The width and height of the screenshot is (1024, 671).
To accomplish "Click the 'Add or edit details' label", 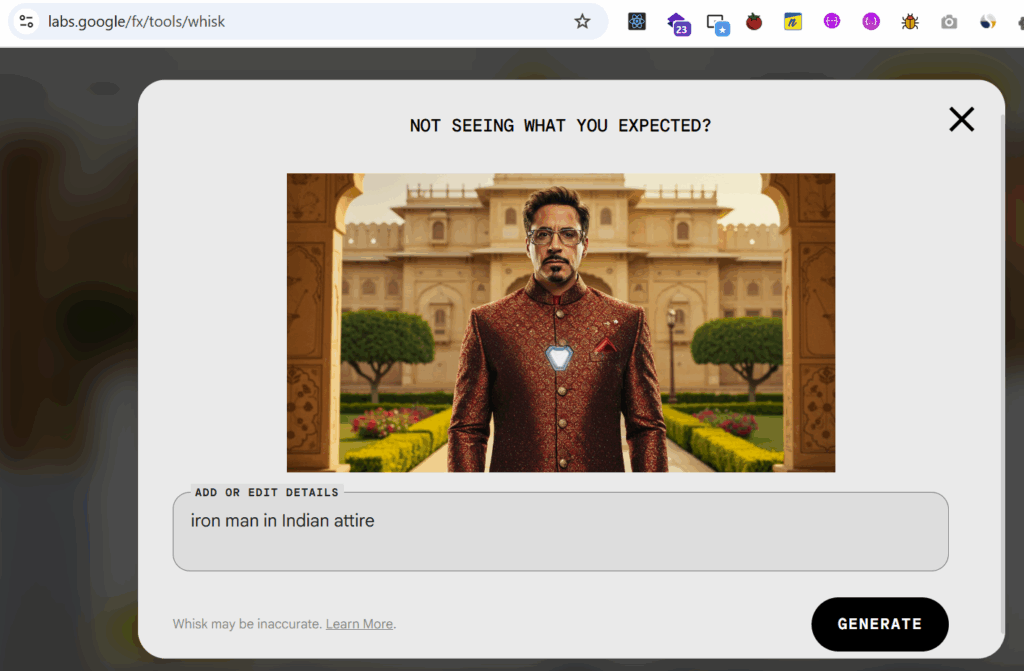I will point(266,492).
